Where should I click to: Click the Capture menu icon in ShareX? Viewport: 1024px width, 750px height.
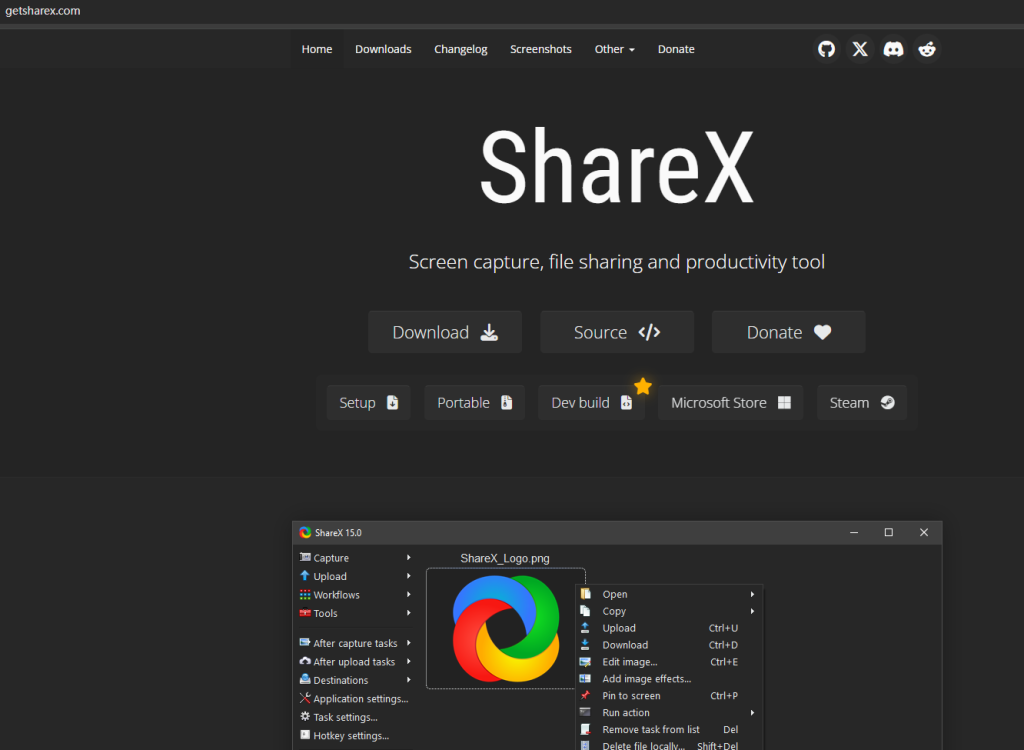(x=305, y=557)
